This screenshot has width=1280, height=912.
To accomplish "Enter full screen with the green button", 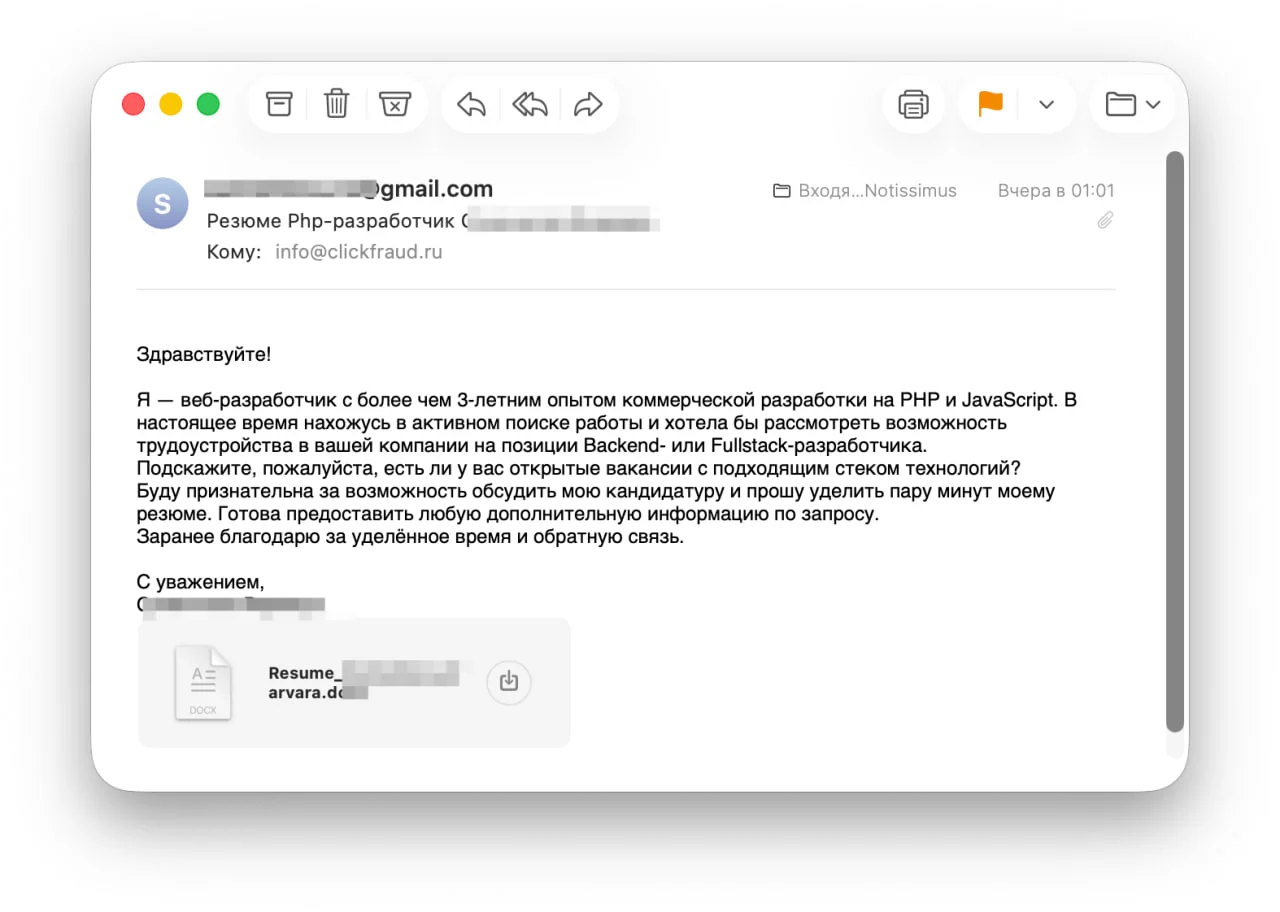I will click(x=208, y=104).
